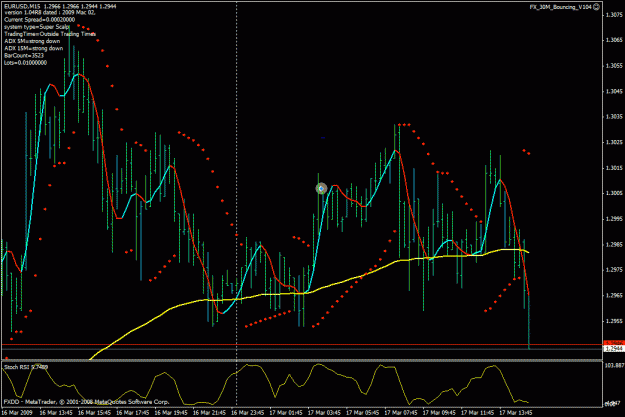The image size is (625, 417).
Task: Click the '16 Mar 21:45' time label
Action: (x=209, y=413)
